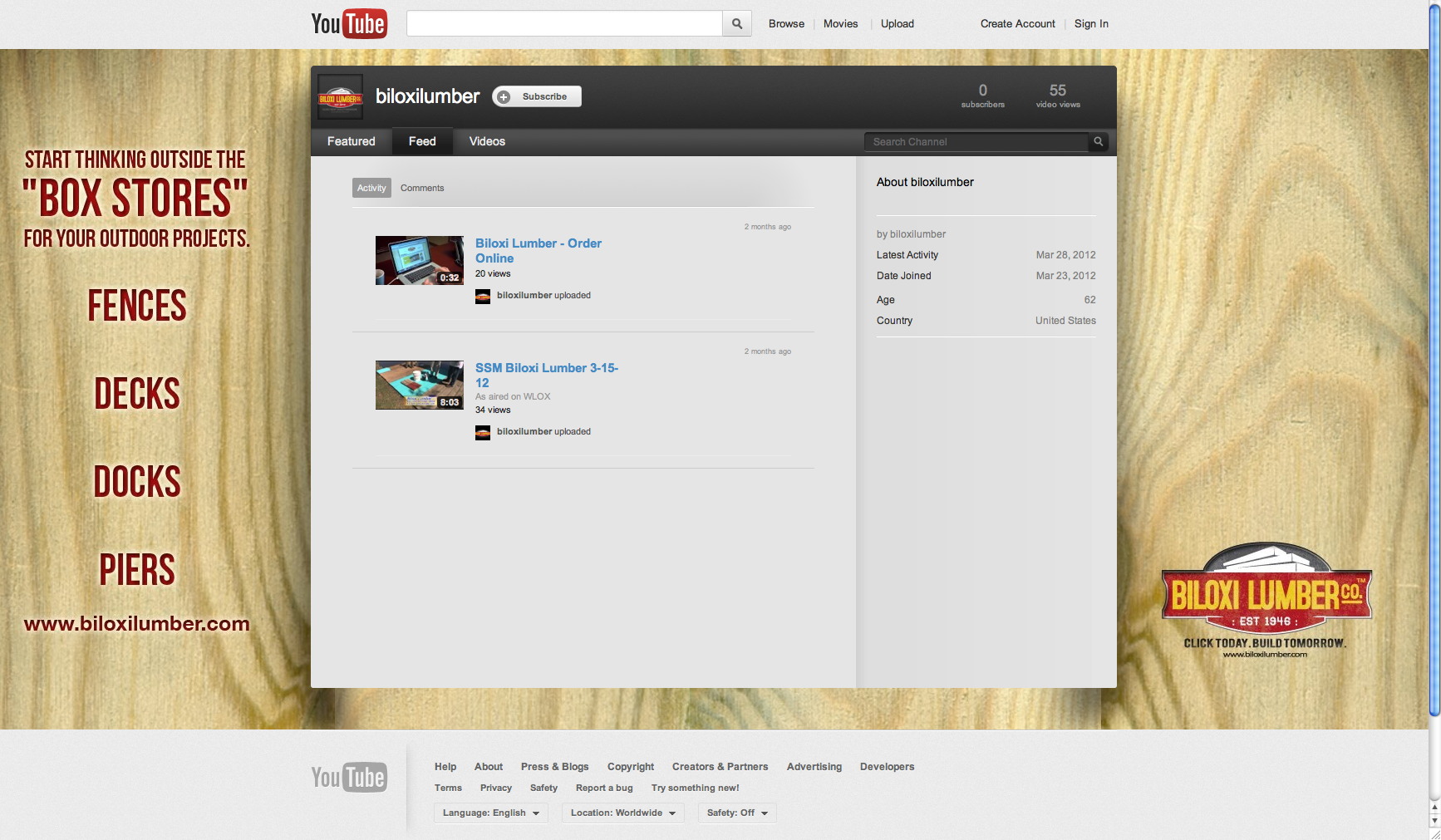Open Press & Blogs in the footer
1441x840 pixels.
tap(555, 767)
